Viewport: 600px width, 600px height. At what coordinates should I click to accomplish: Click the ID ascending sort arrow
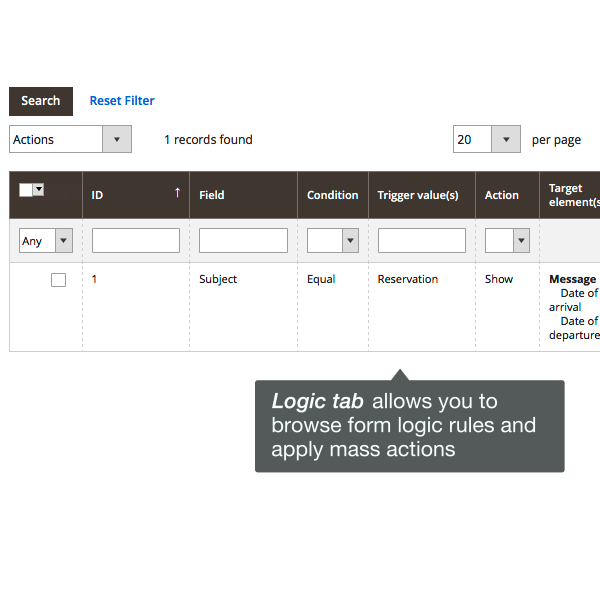tap(177, 192)
